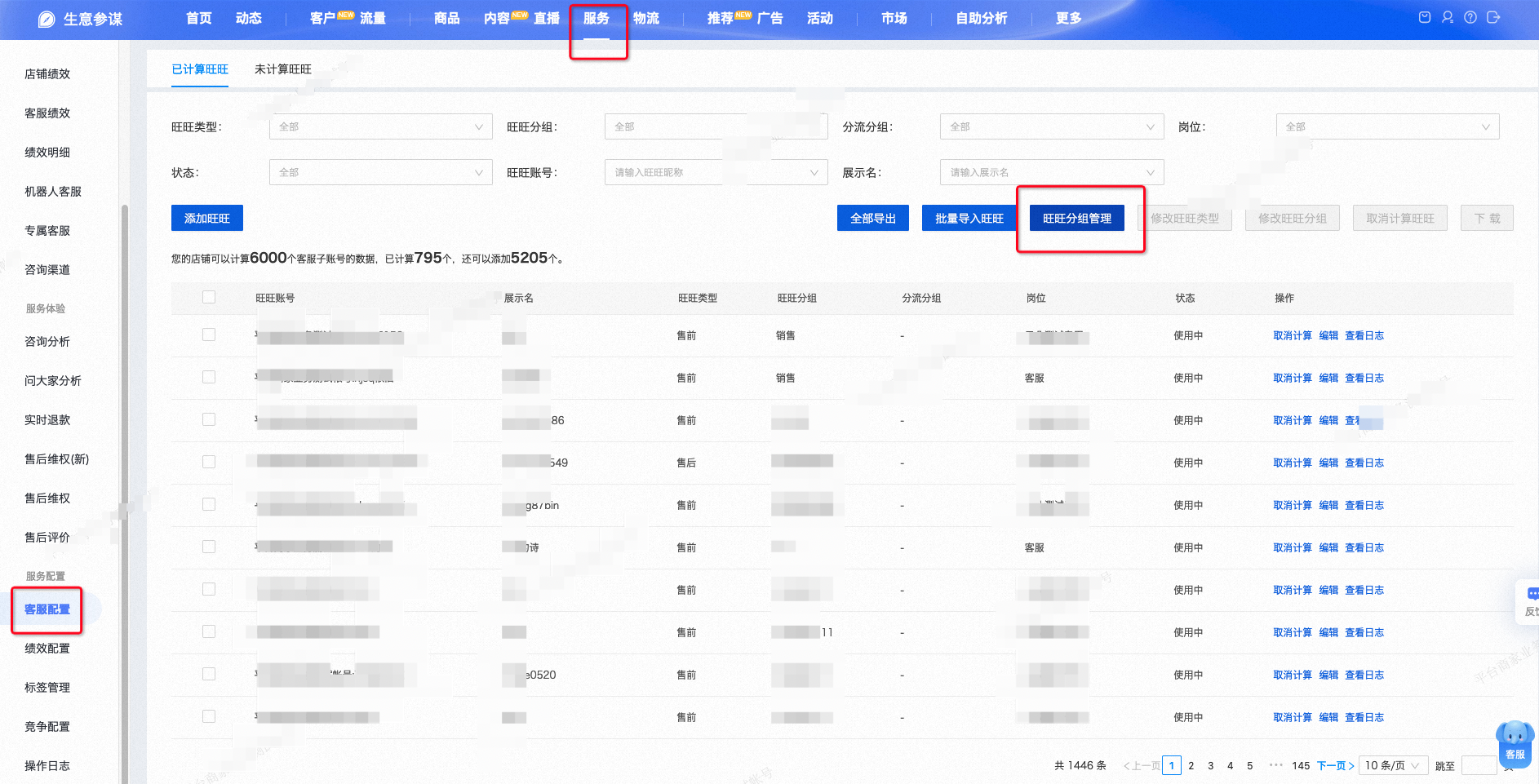Viewport: 1539px width, 784px height.
Task: Open the 物流 top menu
Action: click(x=646, y=18)
